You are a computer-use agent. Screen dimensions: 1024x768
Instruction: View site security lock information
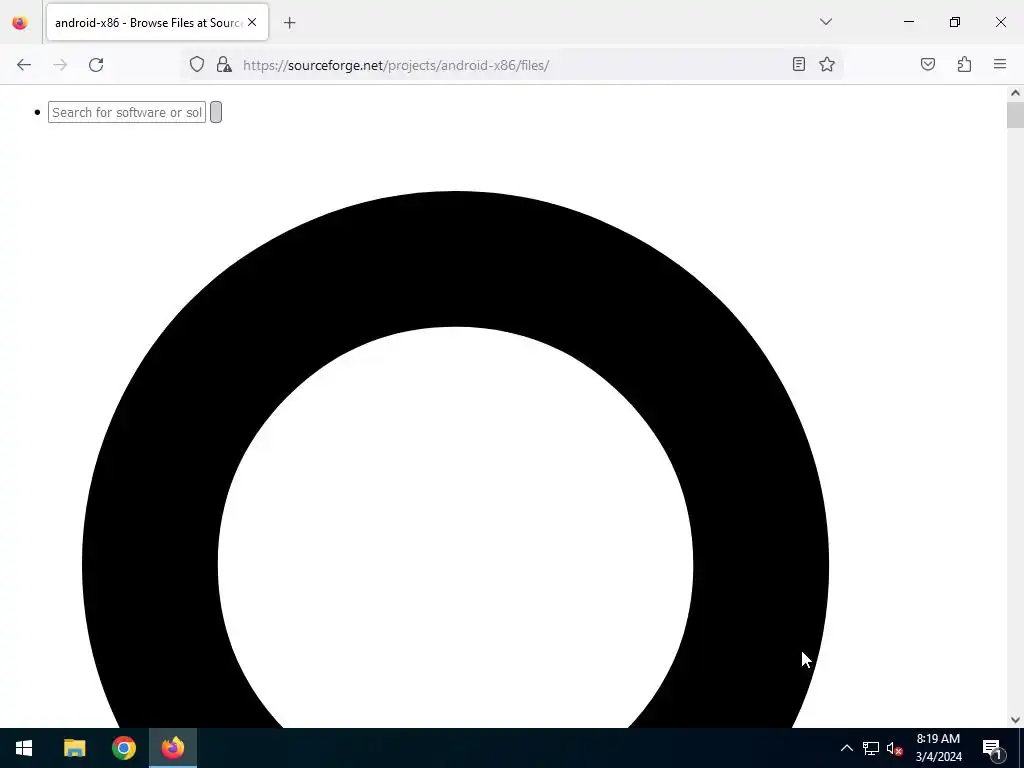point(224,64)
